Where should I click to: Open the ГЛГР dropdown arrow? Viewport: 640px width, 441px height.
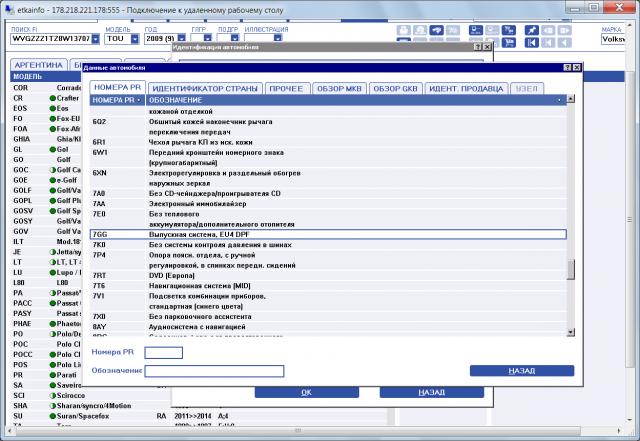tap(207, 38)
